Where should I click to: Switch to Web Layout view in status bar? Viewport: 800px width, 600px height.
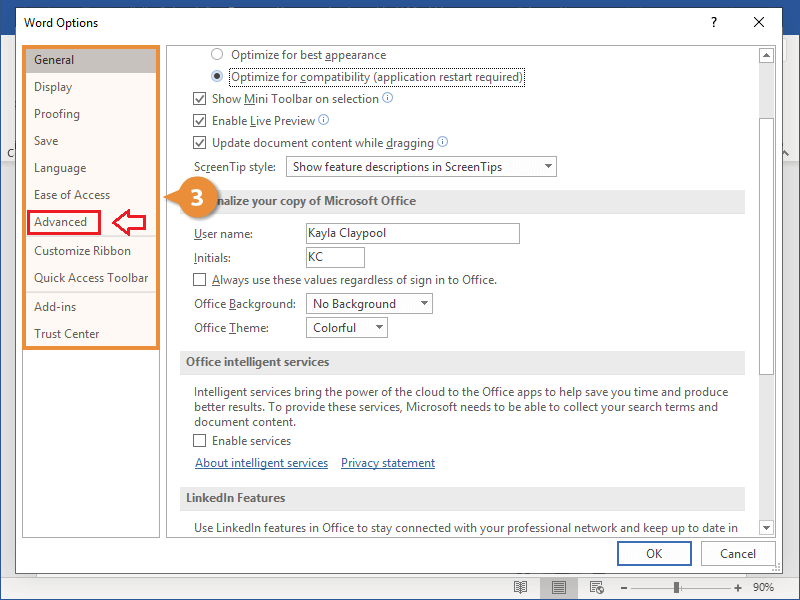pyautogui.click(x=596, y=587)
